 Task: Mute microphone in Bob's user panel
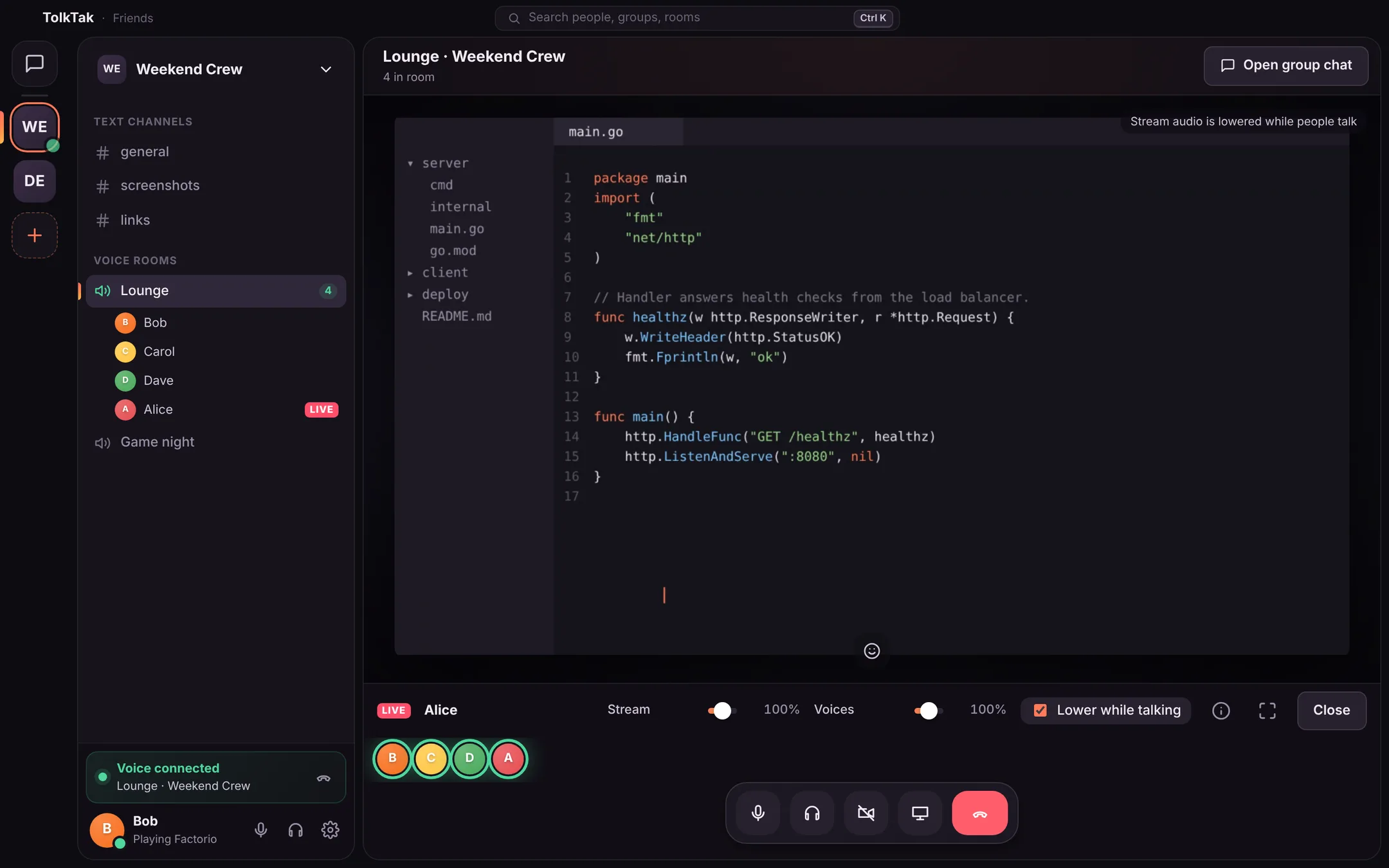click(x=260, y=830)
